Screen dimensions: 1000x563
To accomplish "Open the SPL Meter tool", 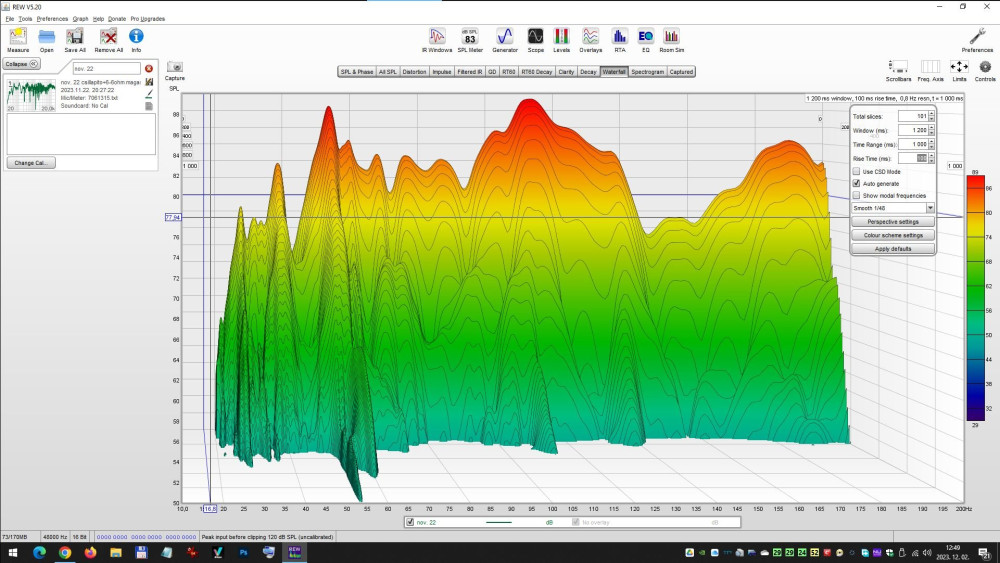I will [x=469, y=38].
